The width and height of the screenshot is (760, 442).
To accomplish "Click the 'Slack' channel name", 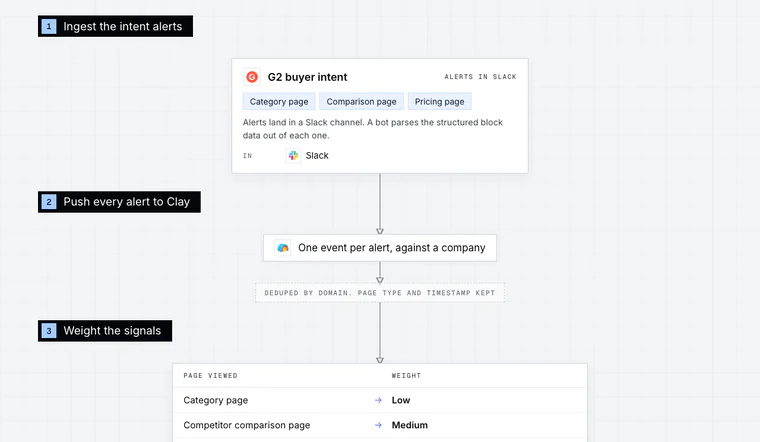I will click(x=317, y=156).
